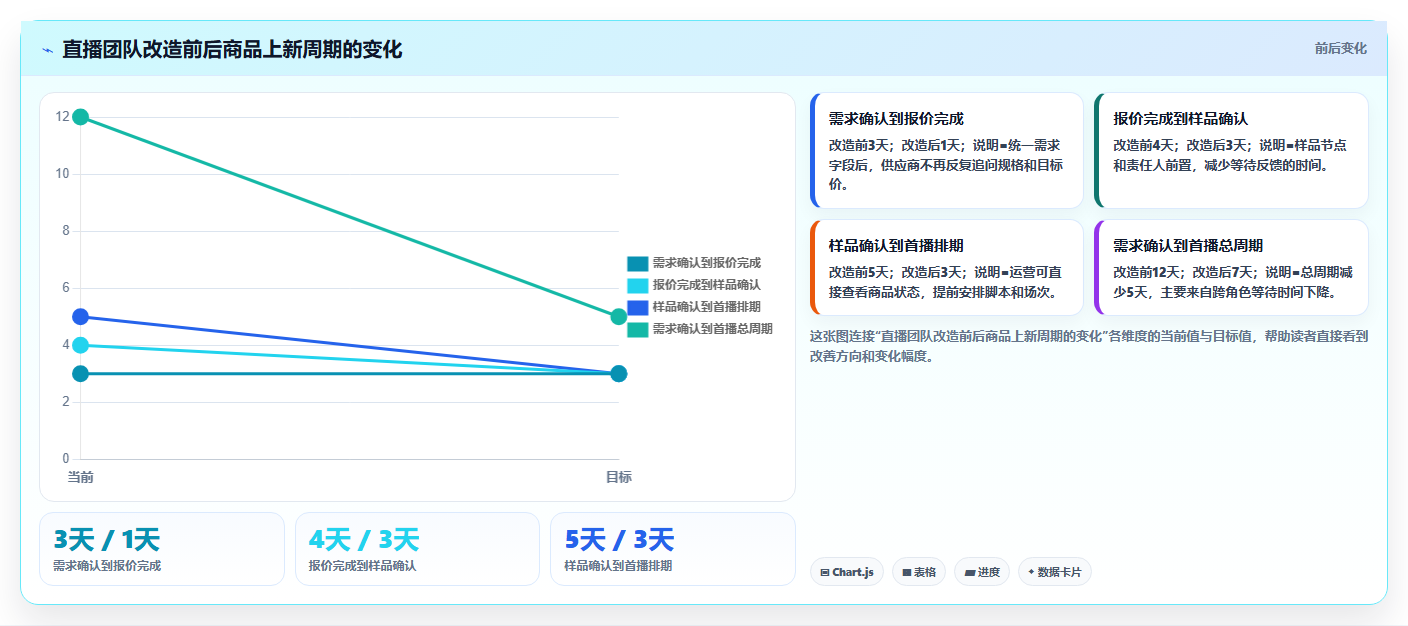Viewport: 1408px width, 626px height.
Task: Select the data point at 3 on 目标
Action: coord(618,374)
